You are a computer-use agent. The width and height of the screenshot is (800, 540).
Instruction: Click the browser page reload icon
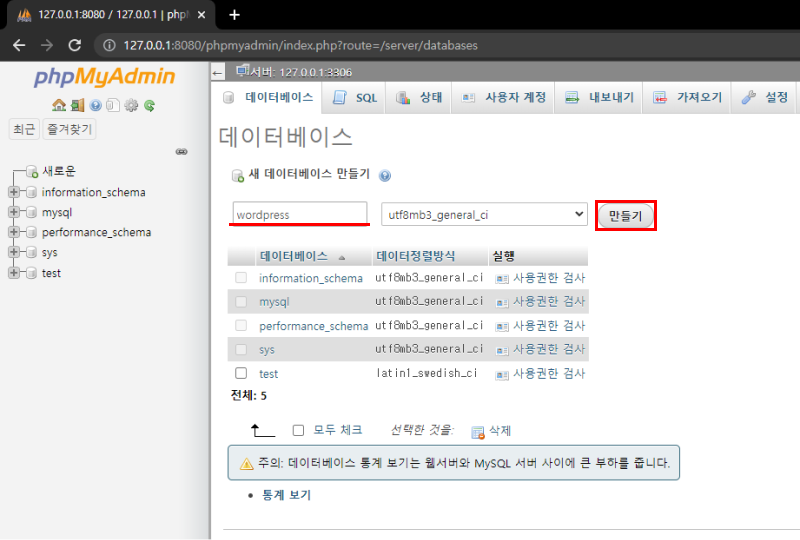(x=74, y=45)
